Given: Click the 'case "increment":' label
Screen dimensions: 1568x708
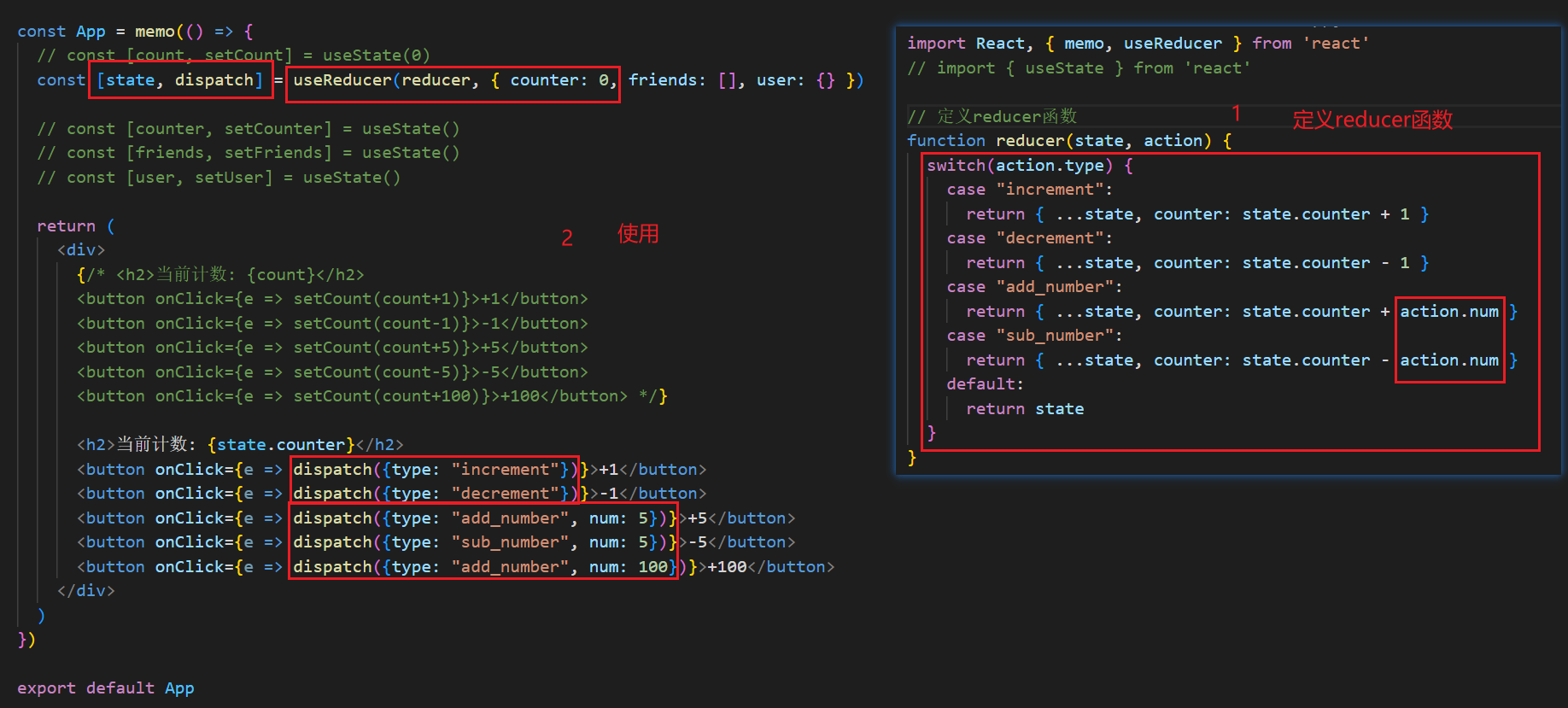Looking at the screenshot, I should coord(1030,190).
